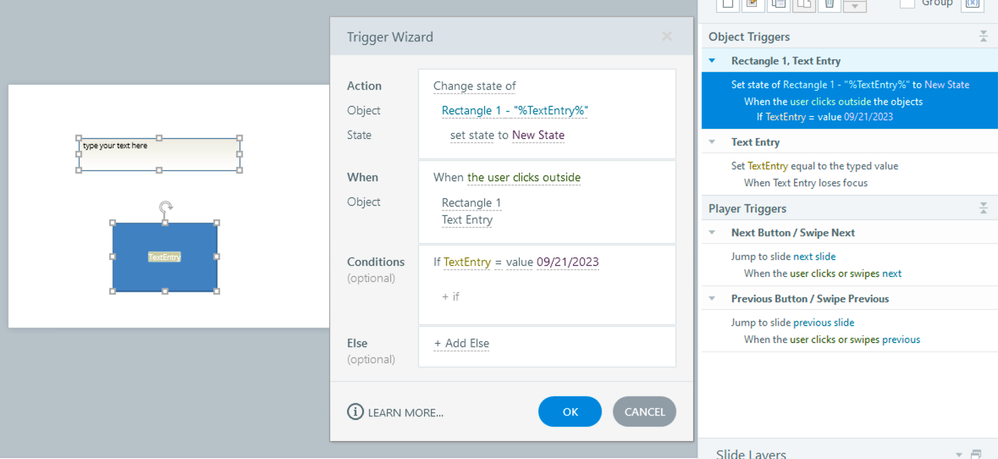Collapse the Player Triggers section icon

(983, 208)
